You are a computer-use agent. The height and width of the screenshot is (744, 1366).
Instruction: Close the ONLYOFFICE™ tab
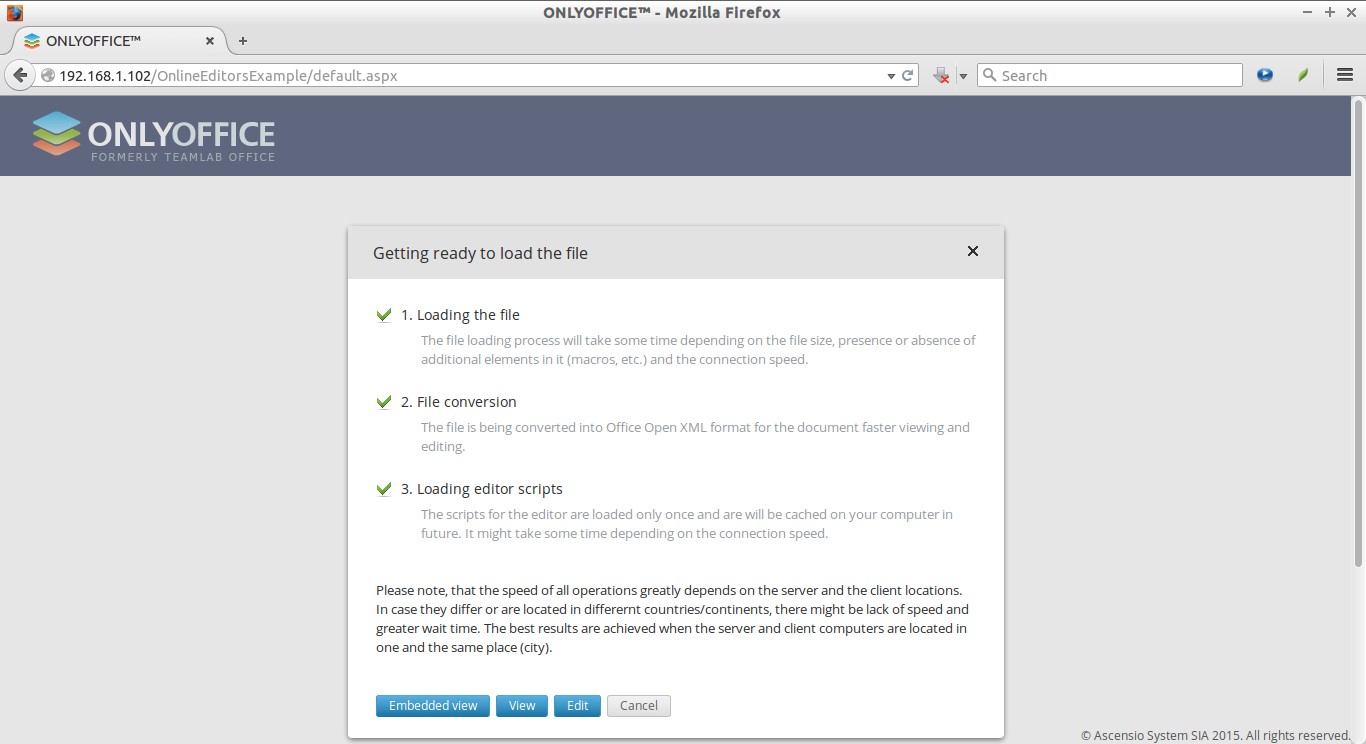pos(210,41)
